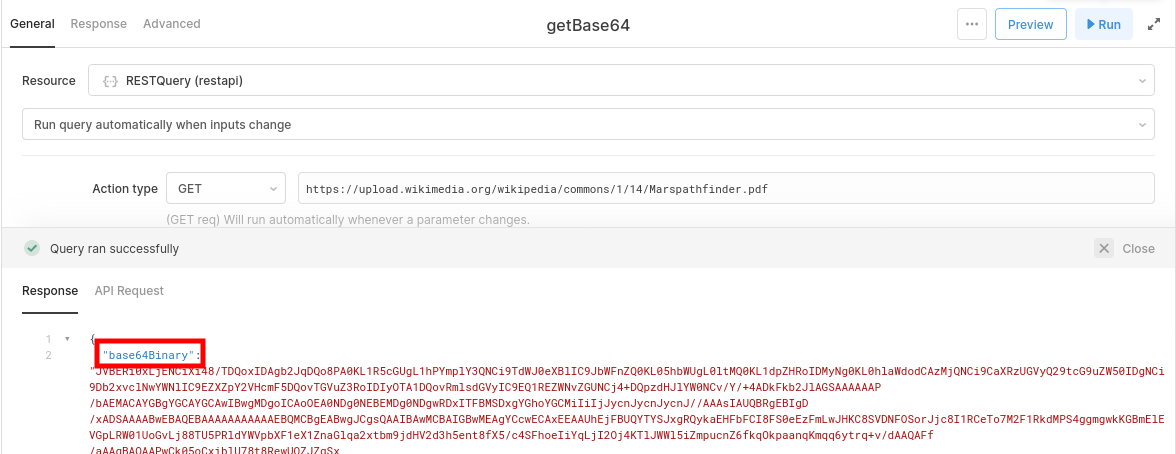1176x454 pixels.
Task: Open the Advanced tab
Action: tap(171, 24)
